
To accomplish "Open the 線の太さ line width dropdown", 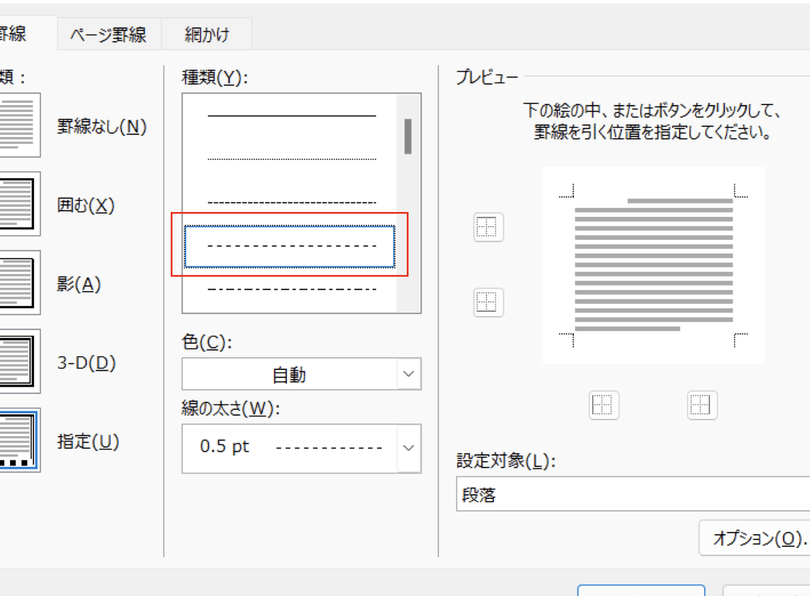I will click(300, 448).
